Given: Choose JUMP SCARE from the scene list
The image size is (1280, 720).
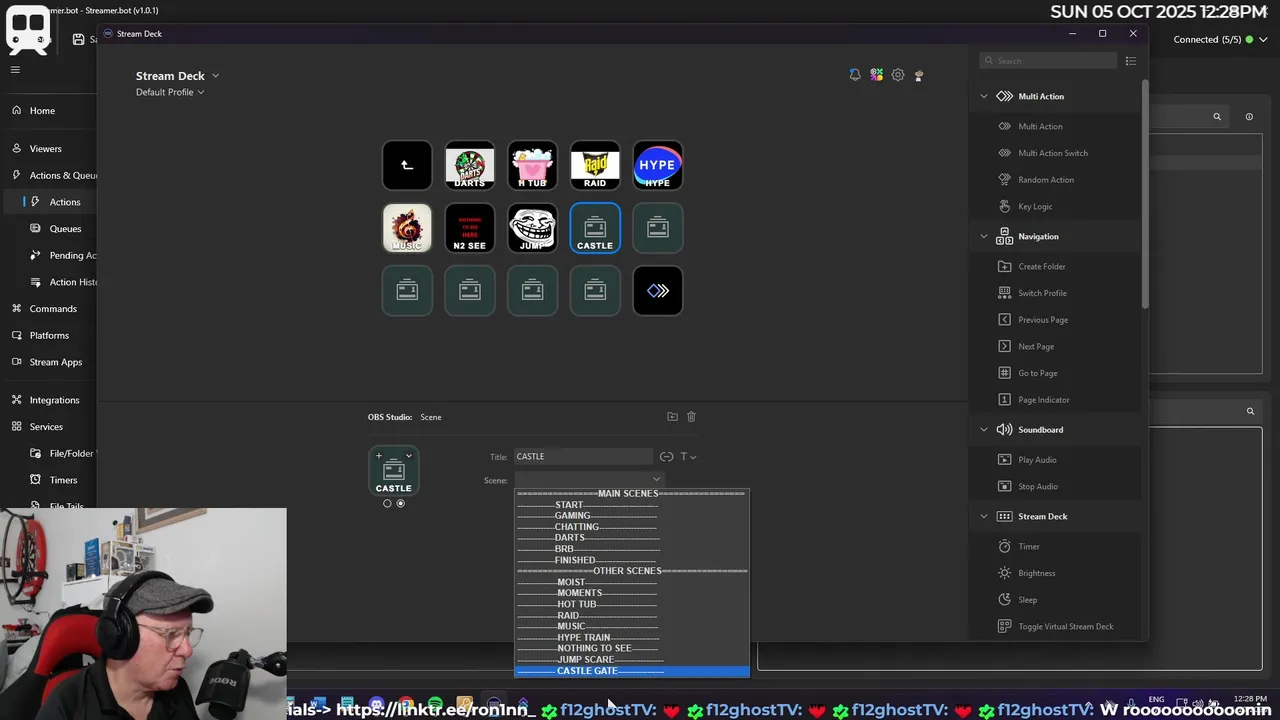Looking at the screenshot, I should pos(632,660).
